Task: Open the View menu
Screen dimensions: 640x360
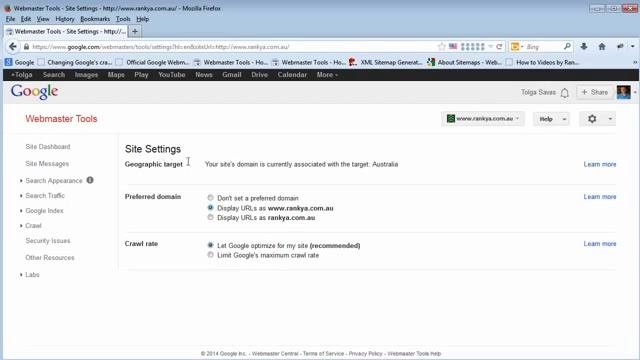Action: (x=43, y=19)
